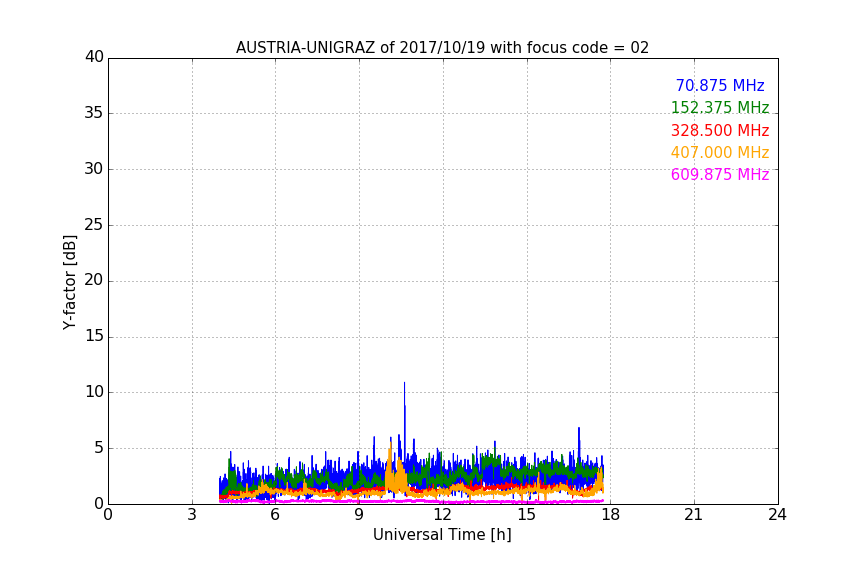
Task: Click the y-axis tick value 40
Action: [94, 57]
